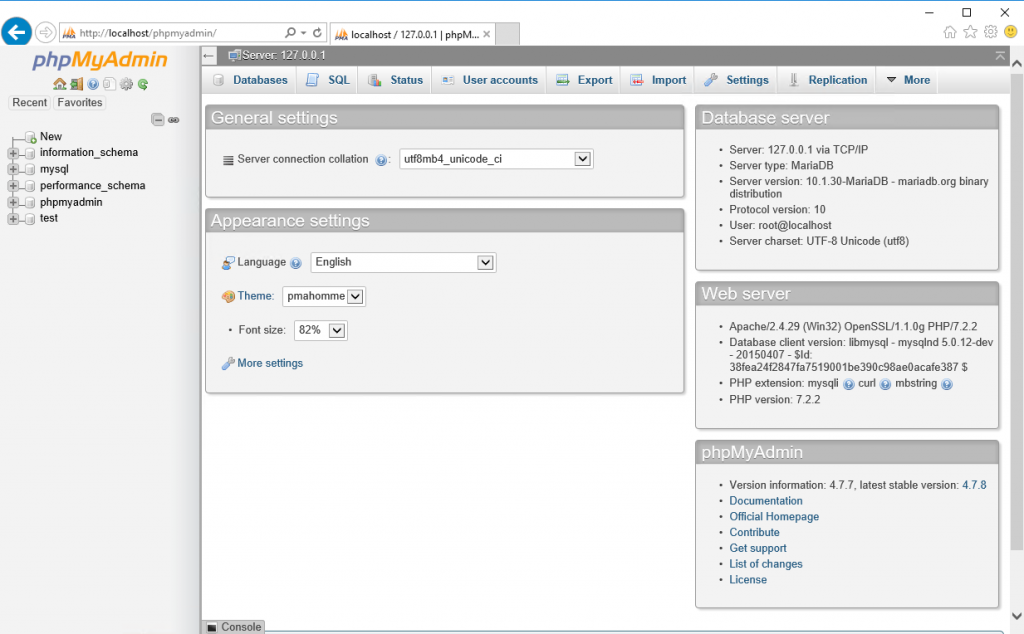
Task: Open the Databases tab
Action: point(250,80)
